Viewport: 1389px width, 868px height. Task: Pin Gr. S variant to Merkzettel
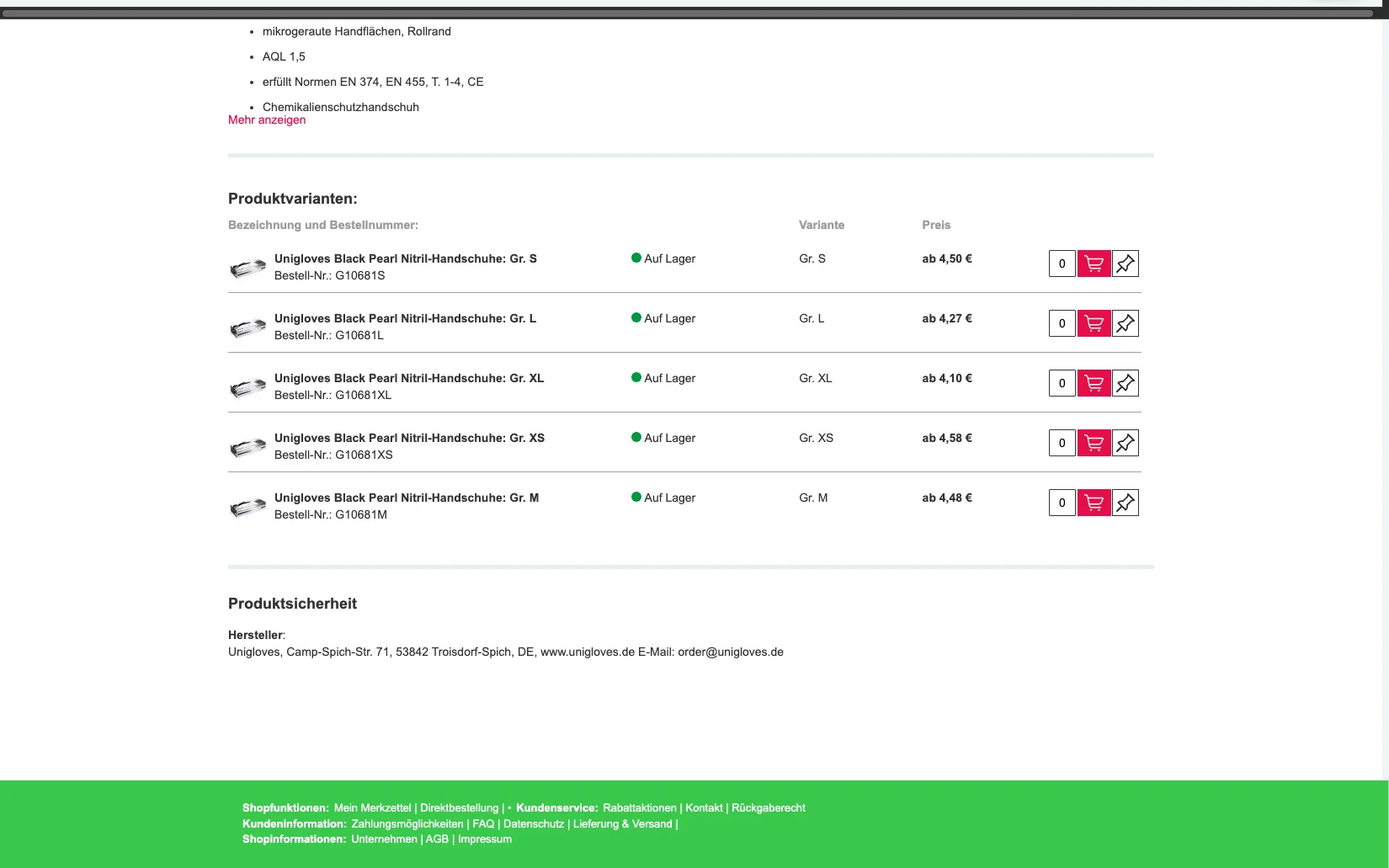1126,264
